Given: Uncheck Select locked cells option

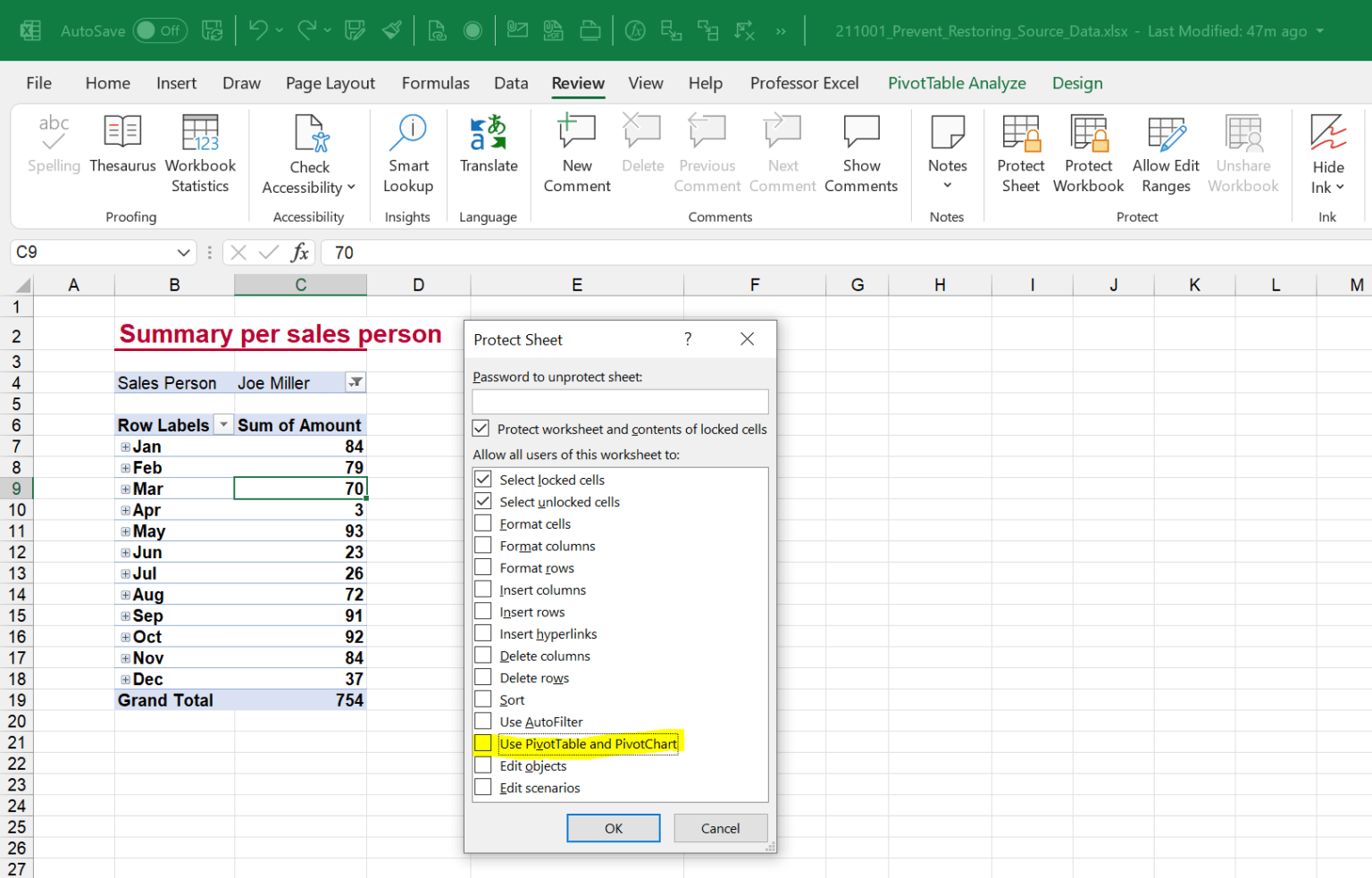Looking at the screenshot, I should (x=483, y=480).
